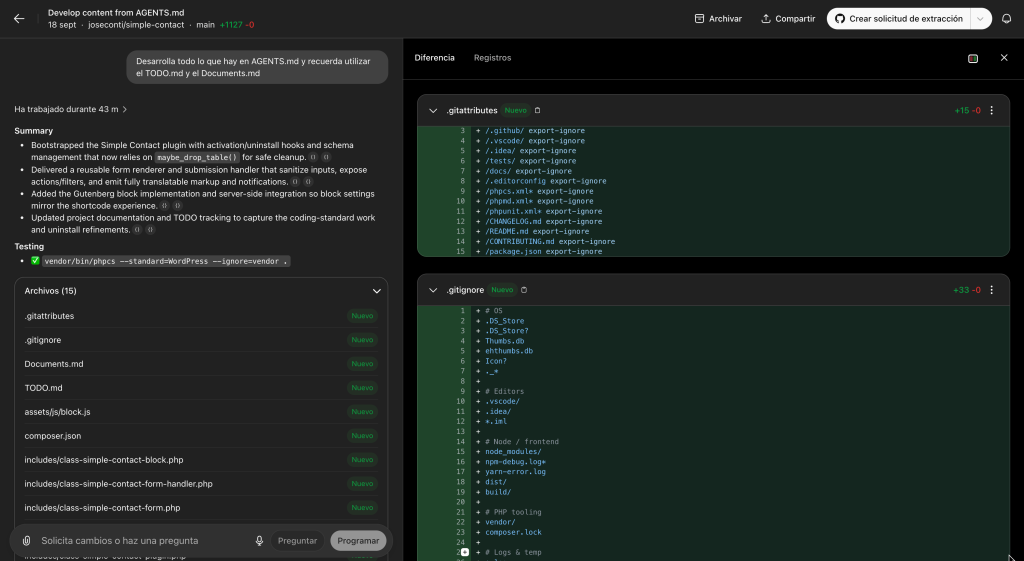Select assets/js/block.js in the file list
Image resolution: width=1024 pixels, height=561 pixels.
pyautogui.click(x=201, y=412)
